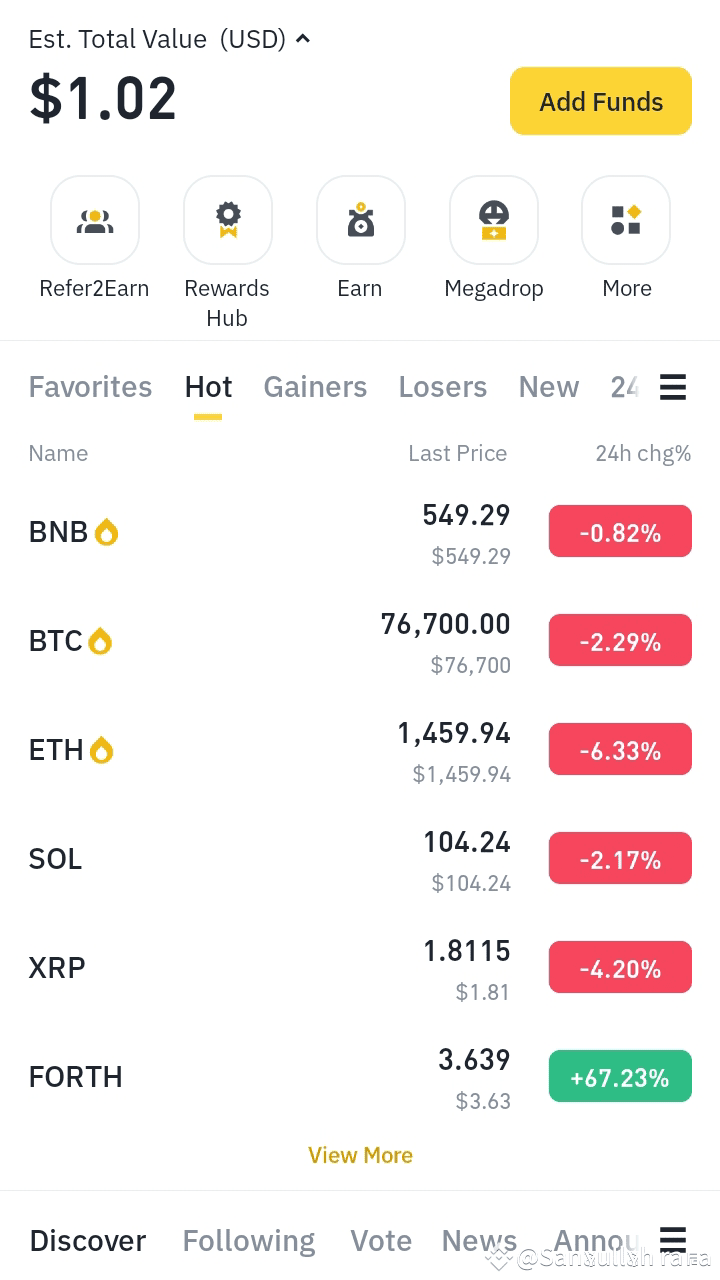Switch to the Gainers tab
This screenshot has height=1280, width=720.
[x=315, y=387]
